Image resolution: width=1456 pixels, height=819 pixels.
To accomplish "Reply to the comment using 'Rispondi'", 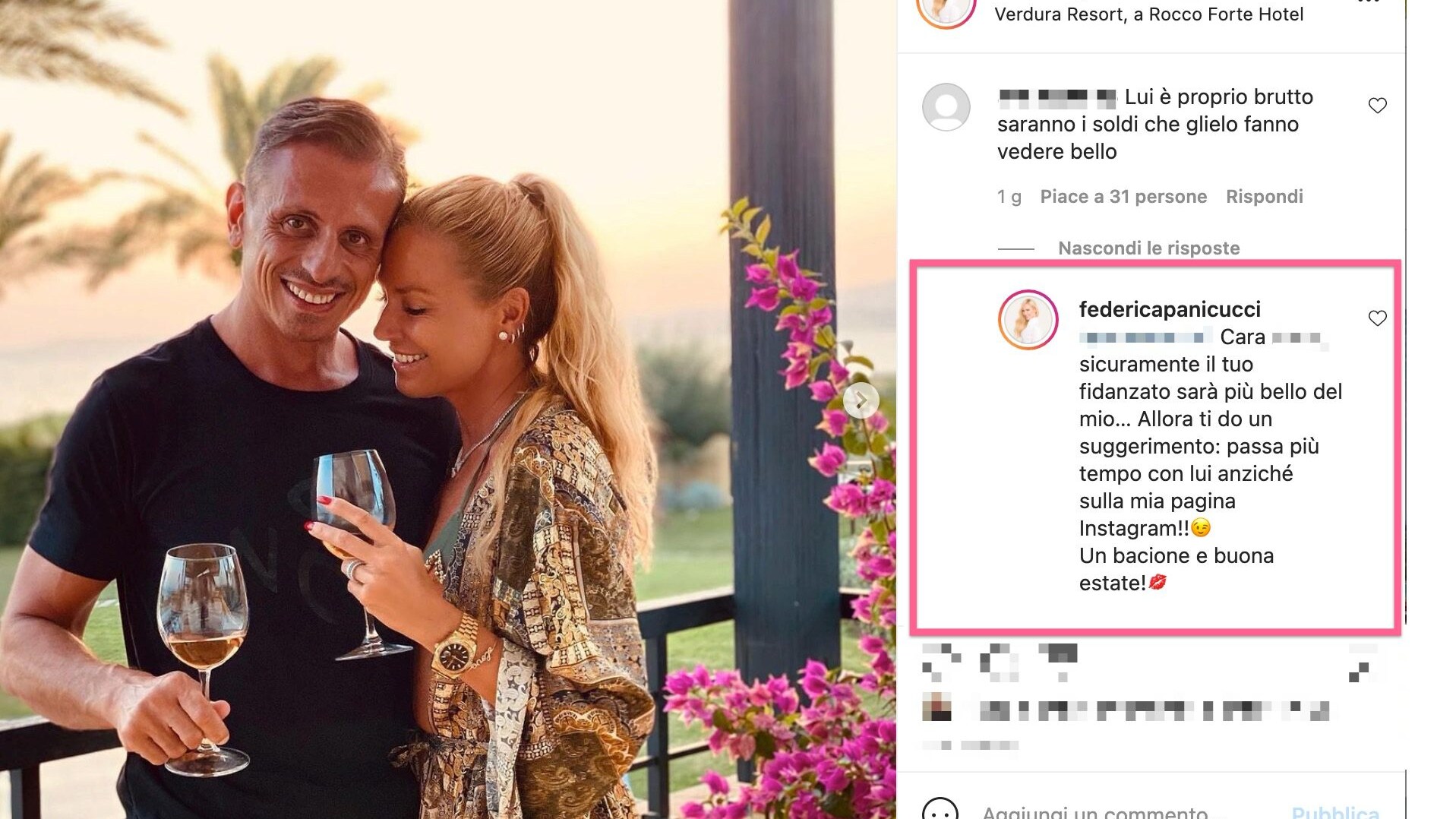I will (1265, 197).
